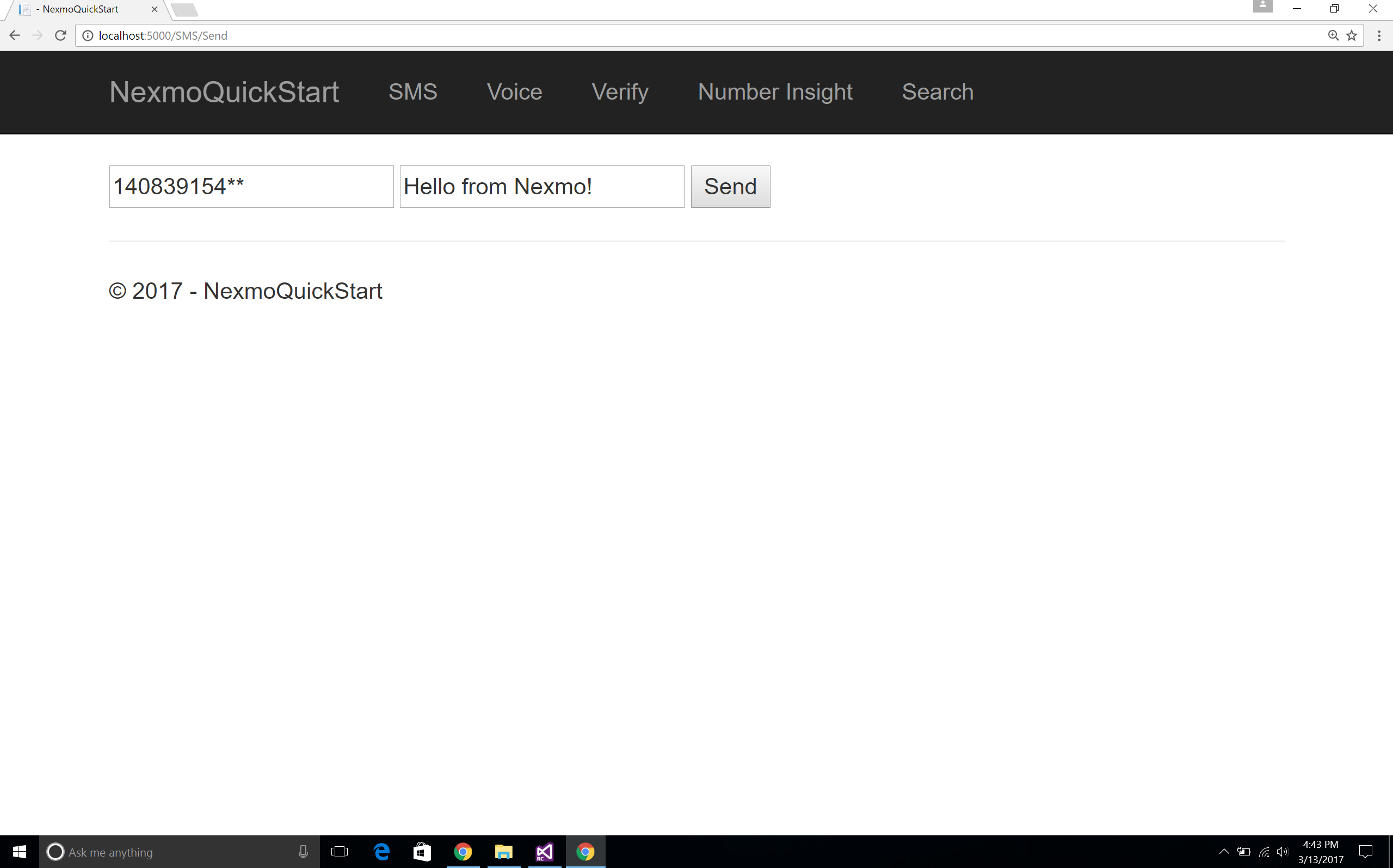Click the address bar URL
The width and height of the screenshot is (1393, 868).
click(163, 35)
